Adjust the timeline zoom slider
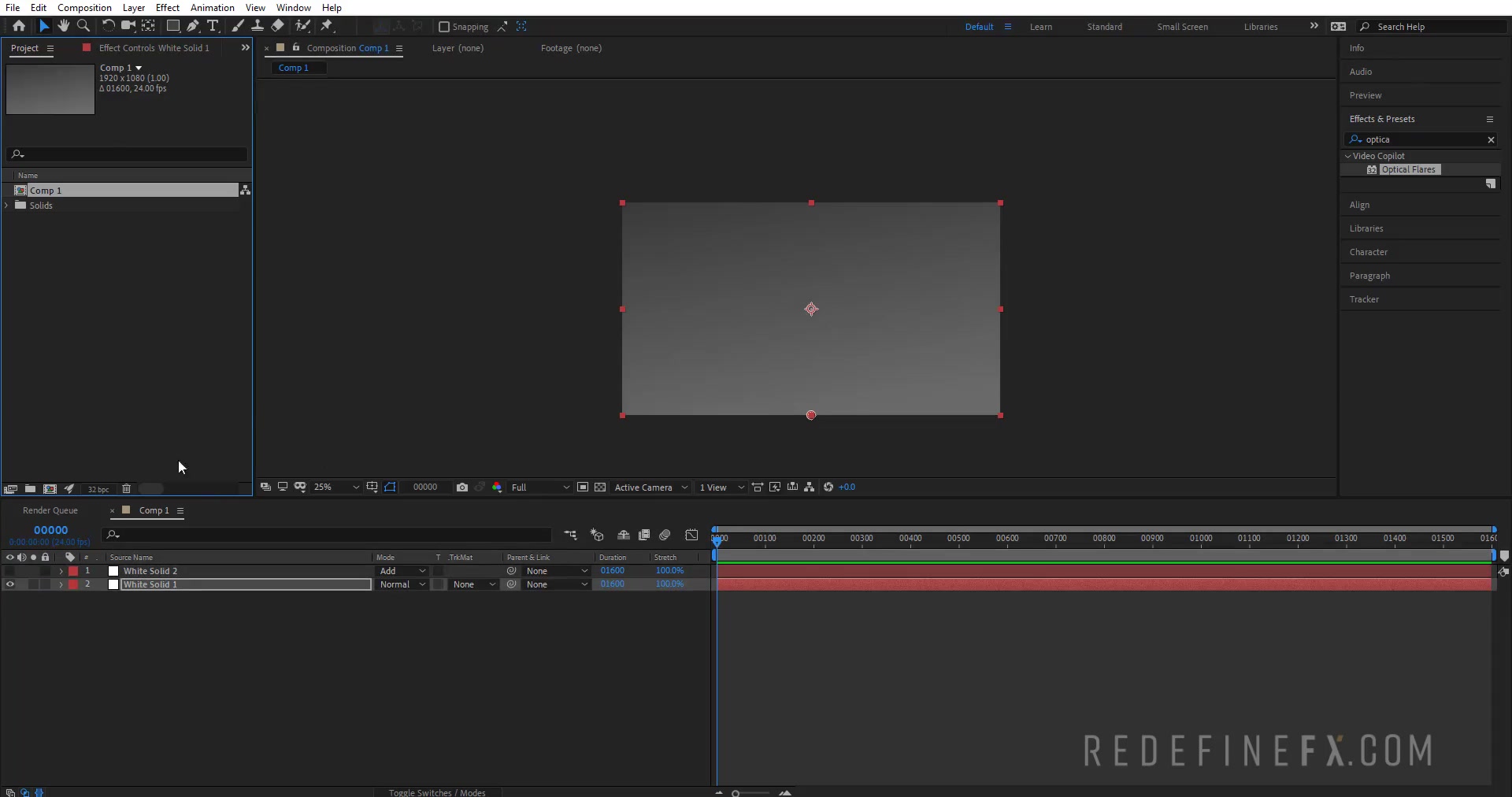 click(736, 793)
